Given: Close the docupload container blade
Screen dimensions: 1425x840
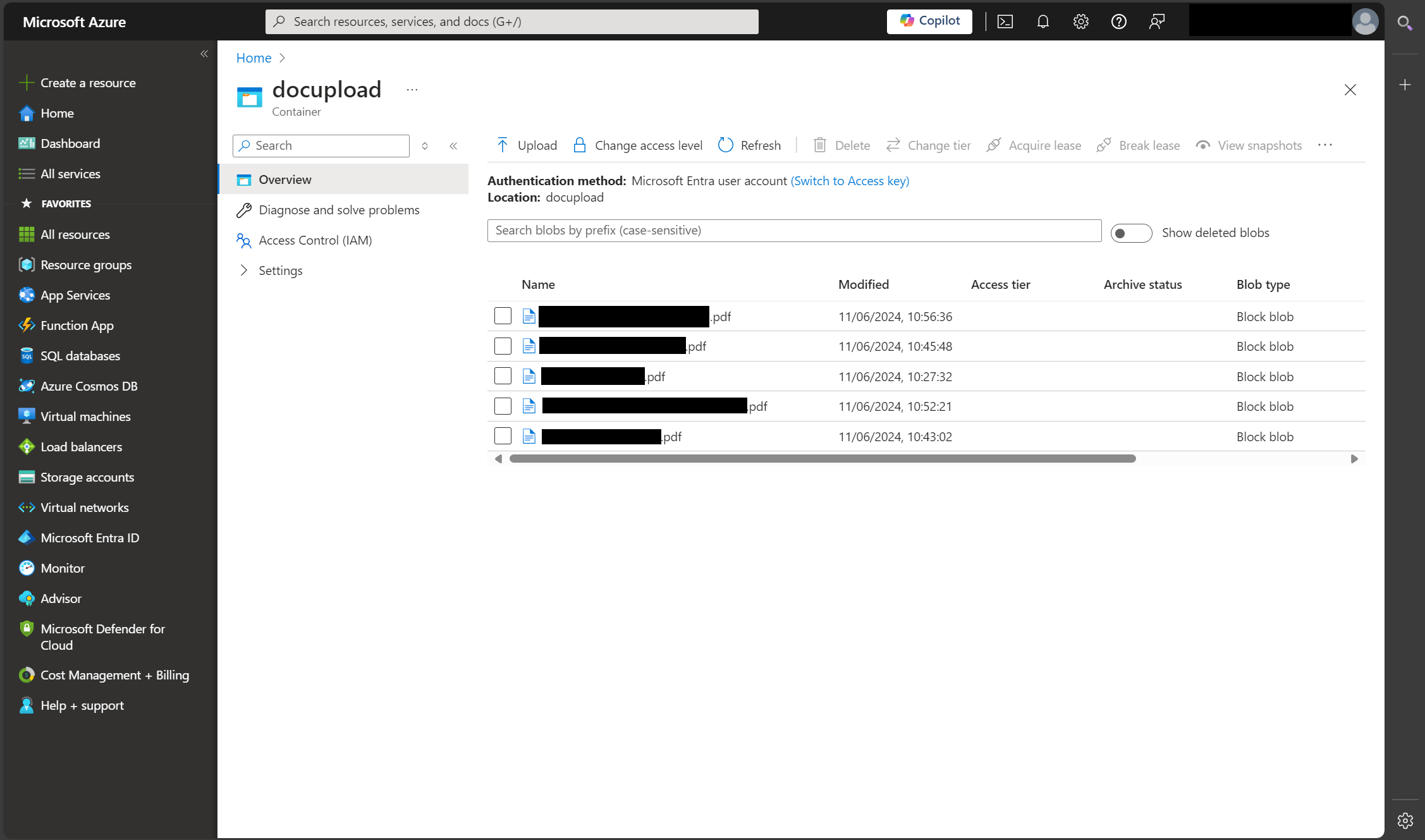Looking at the screenshot, I should (1350, 90).
